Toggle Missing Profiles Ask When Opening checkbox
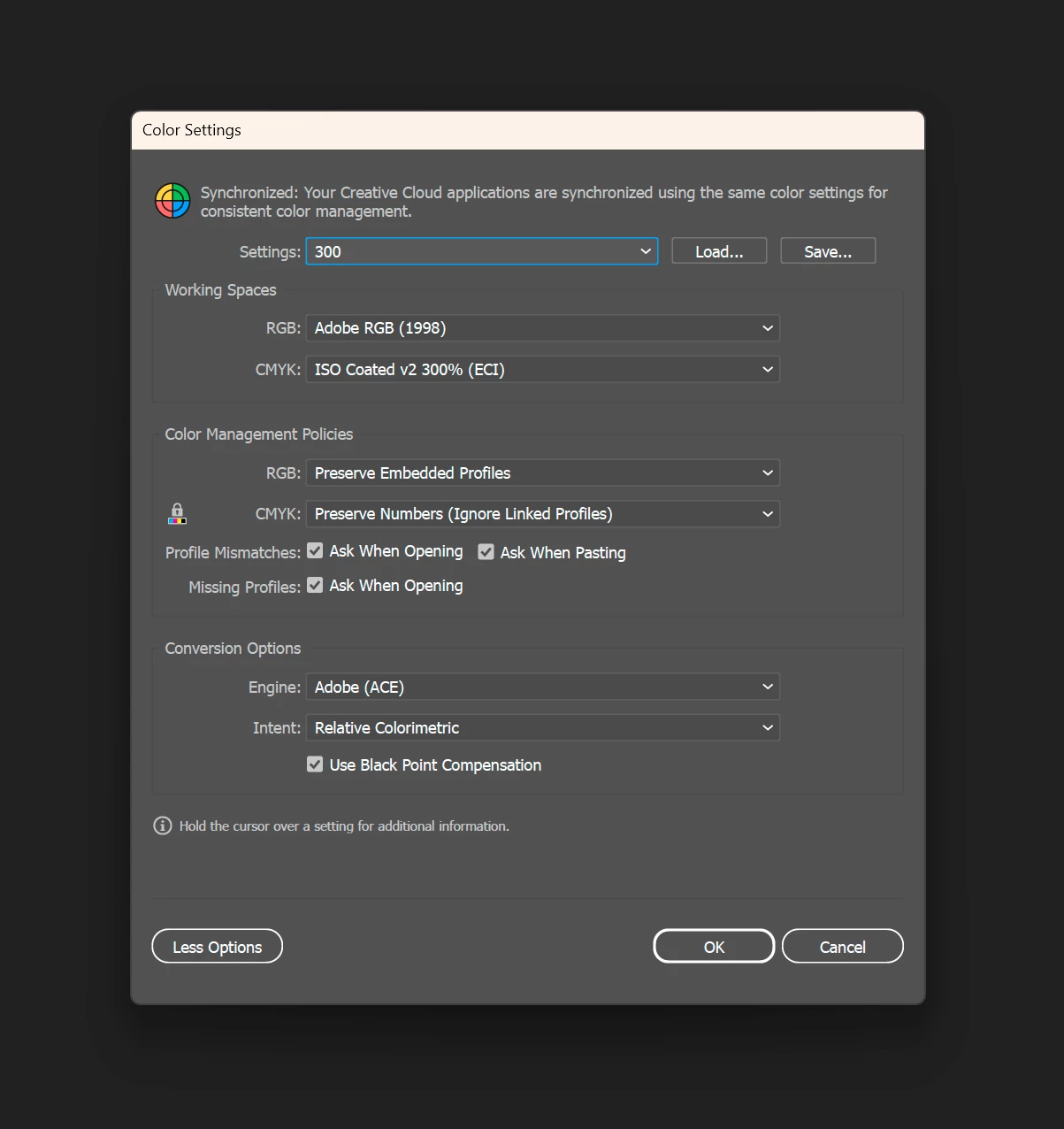 [x=315, y=585]
